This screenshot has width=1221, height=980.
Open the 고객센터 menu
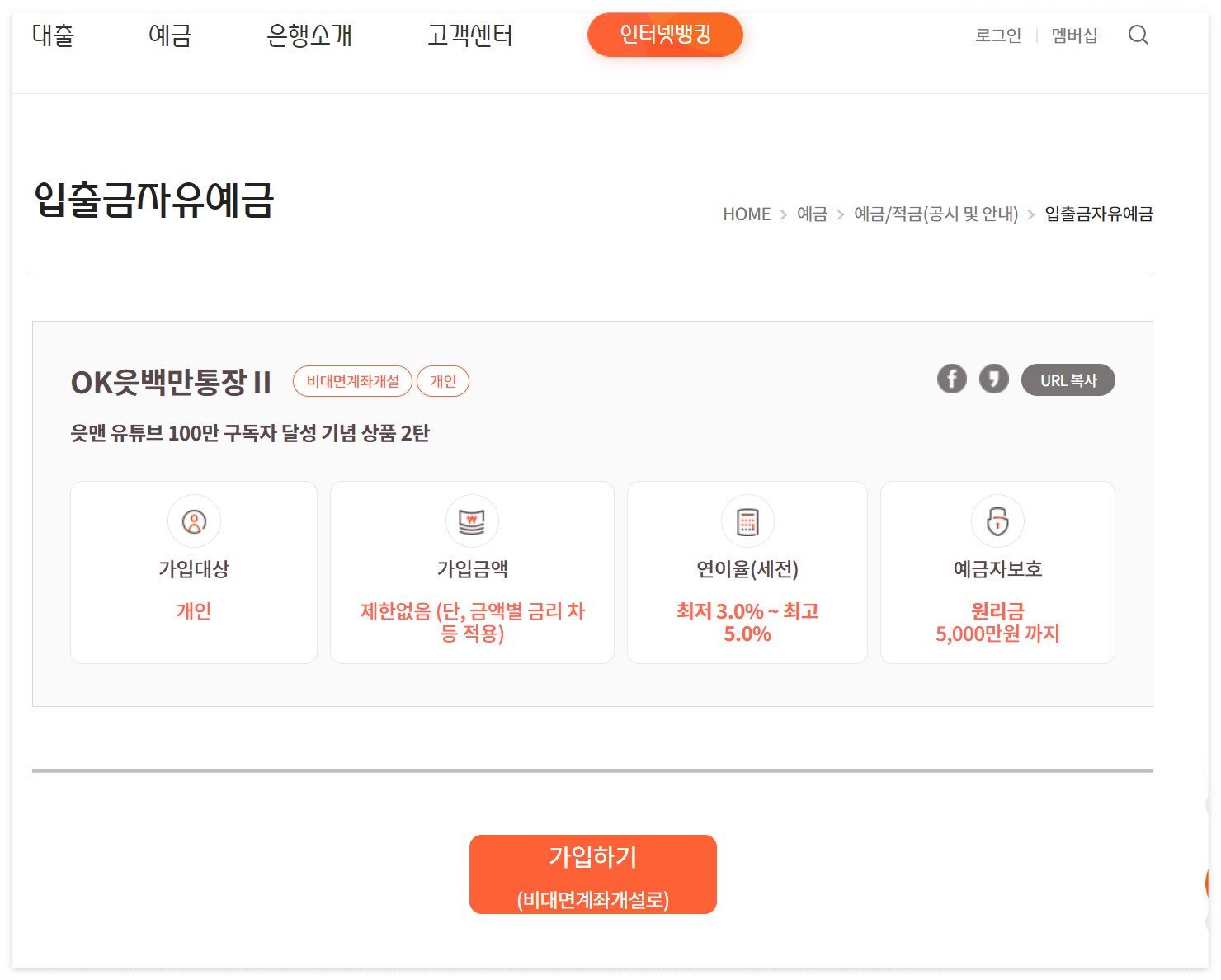tap(469, 35)
